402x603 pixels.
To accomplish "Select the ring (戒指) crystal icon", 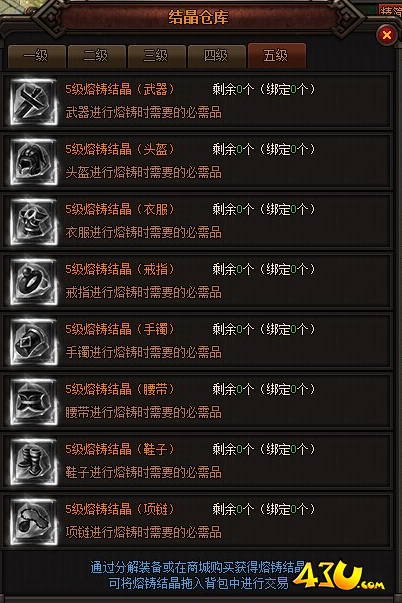I will (x=34, y=282).
